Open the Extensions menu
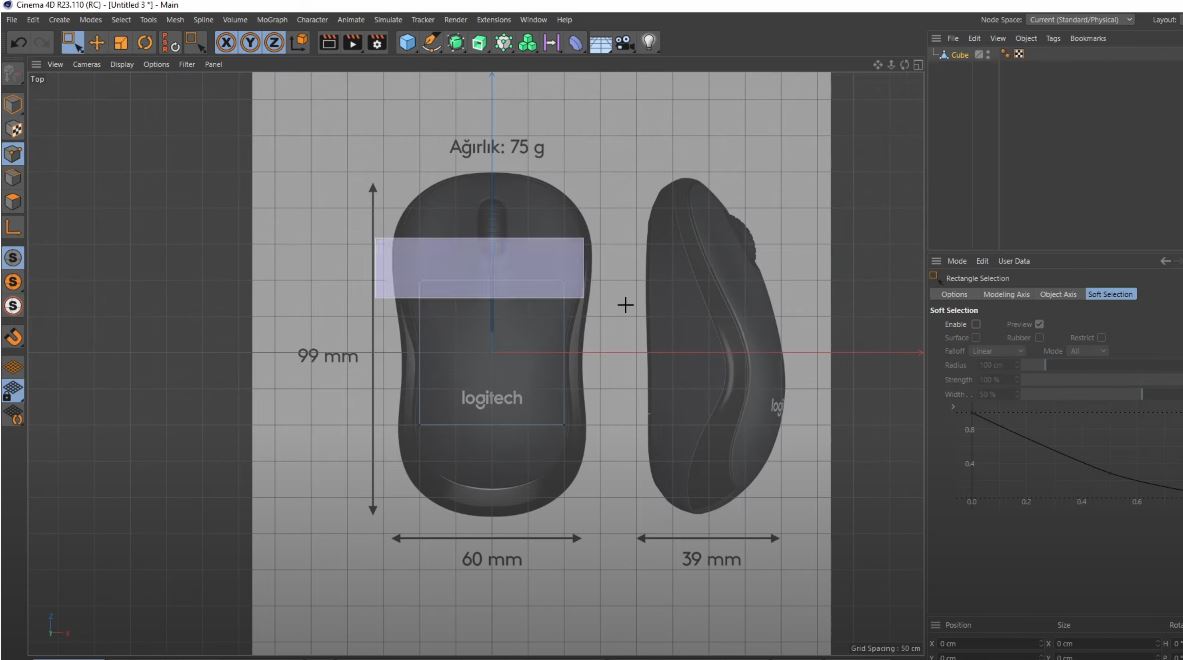Image resolution: width=1183 pixels, height=660 pixels. [x=493, y=20]
